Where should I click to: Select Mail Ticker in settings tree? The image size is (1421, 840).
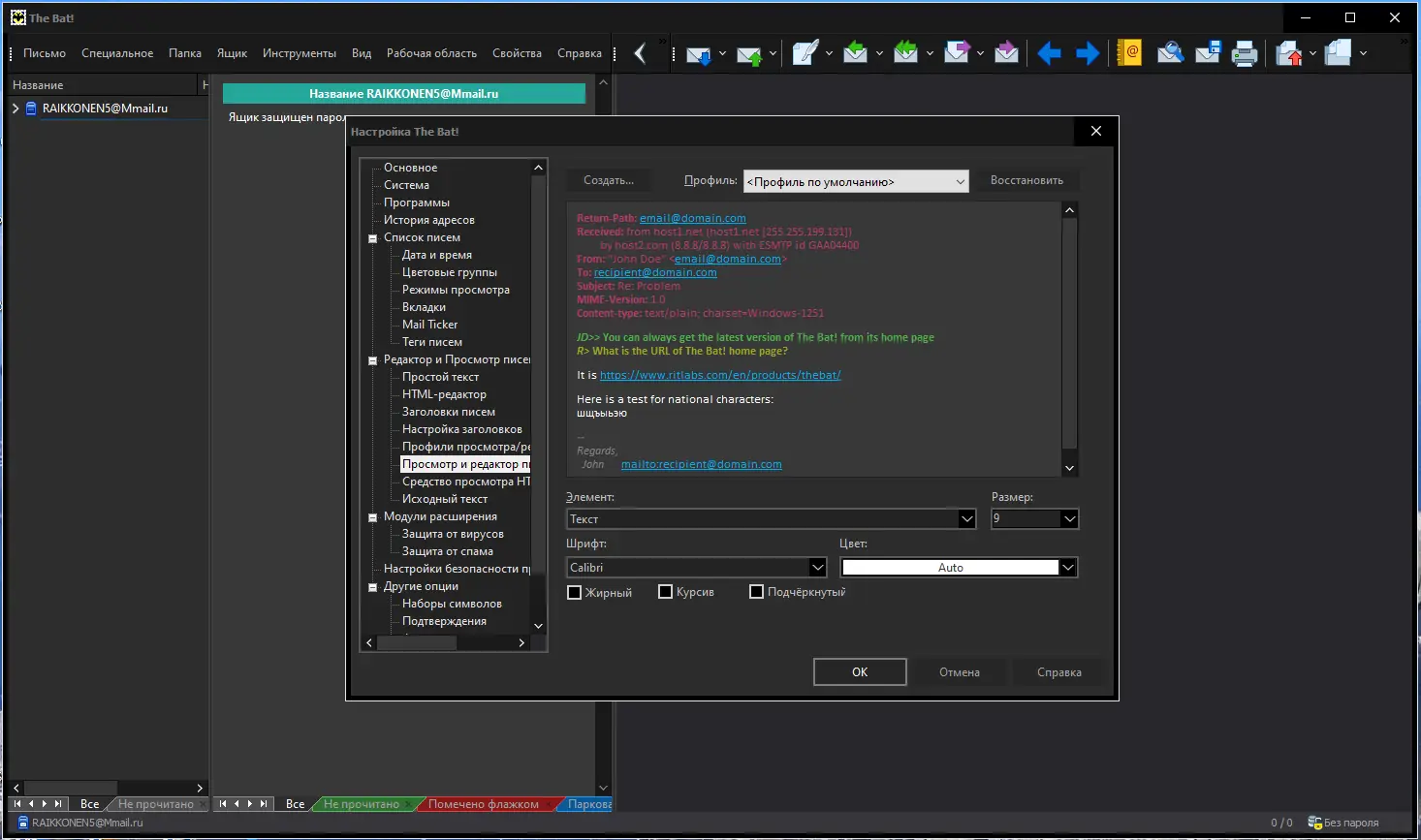click(429, 325)
